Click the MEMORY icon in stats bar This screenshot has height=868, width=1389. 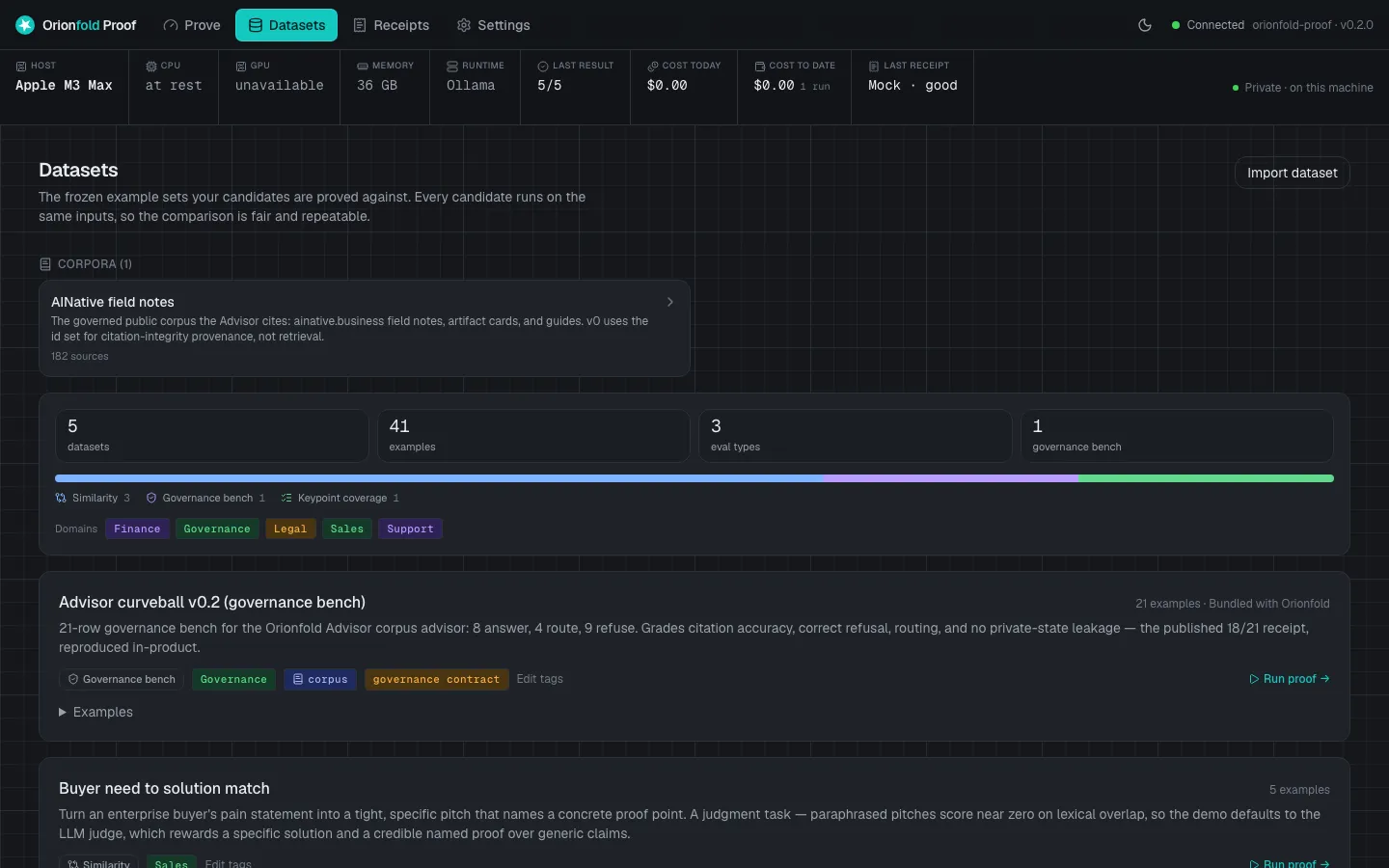coord(363,66)
